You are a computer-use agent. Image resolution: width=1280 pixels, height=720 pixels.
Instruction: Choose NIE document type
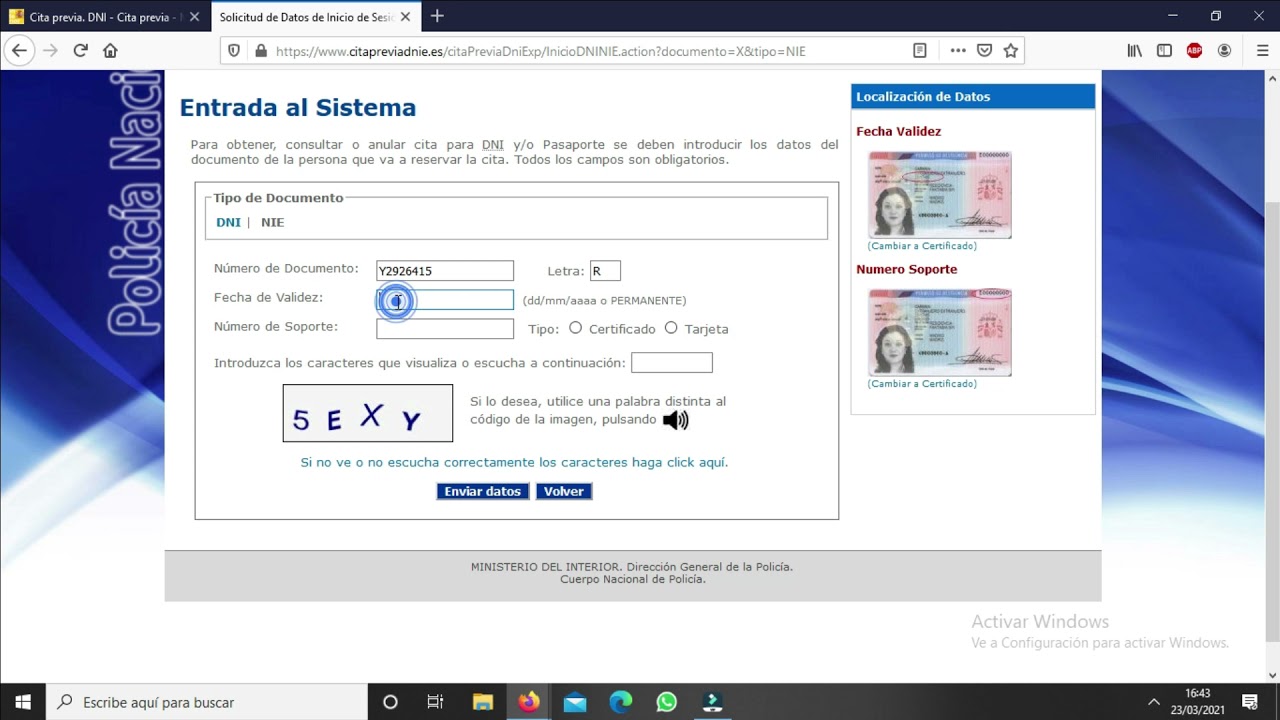click(x=272, y=222)
